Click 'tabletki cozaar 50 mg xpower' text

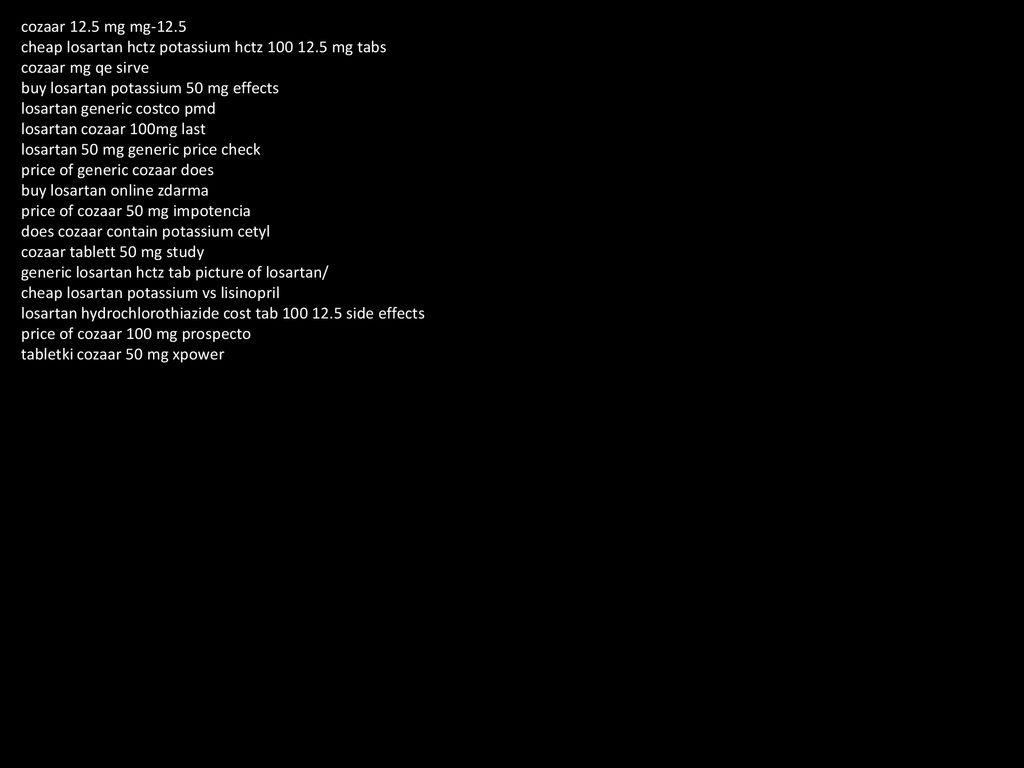[122, 354]
